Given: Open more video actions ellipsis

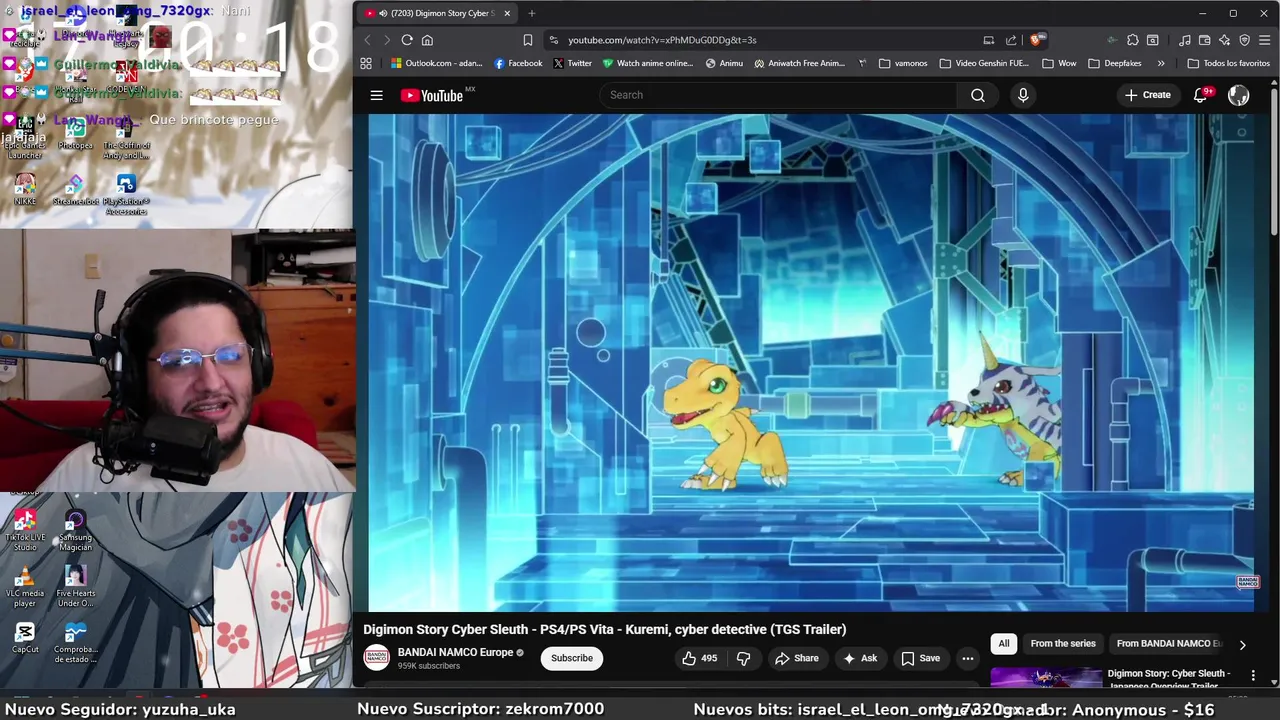Looking at the screenshot, I should click(967, 658).
